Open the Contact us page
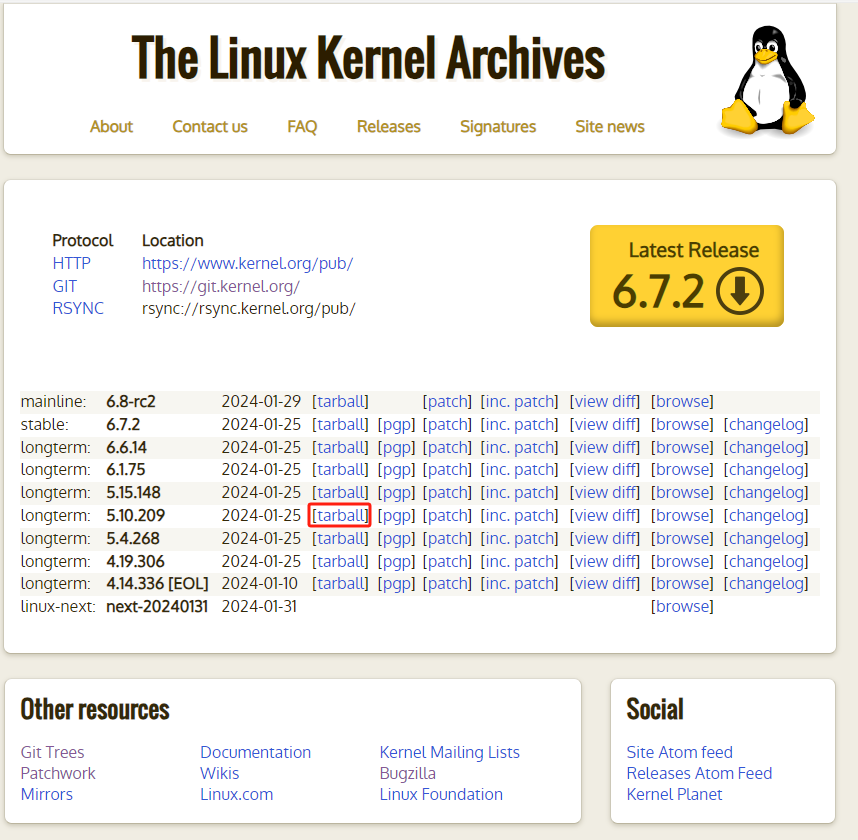Screen dimensions: 858x840 pos(210,126)
